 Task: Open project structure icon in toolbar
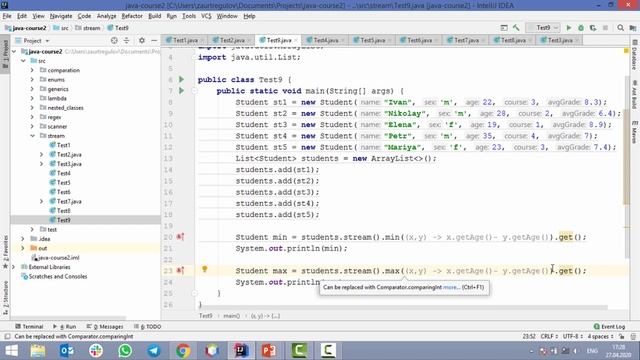[x=633, y=28]
